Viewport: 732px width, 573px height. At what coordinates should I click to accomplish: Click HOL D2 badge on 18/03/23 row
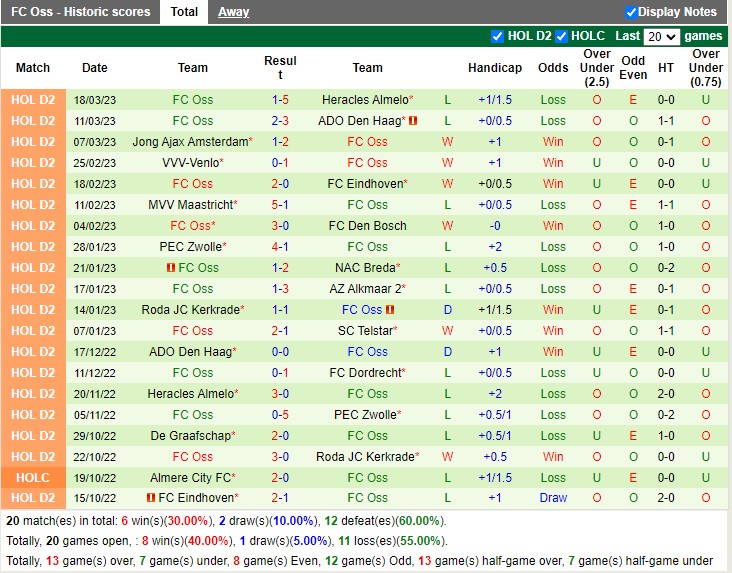click(33, 100)
